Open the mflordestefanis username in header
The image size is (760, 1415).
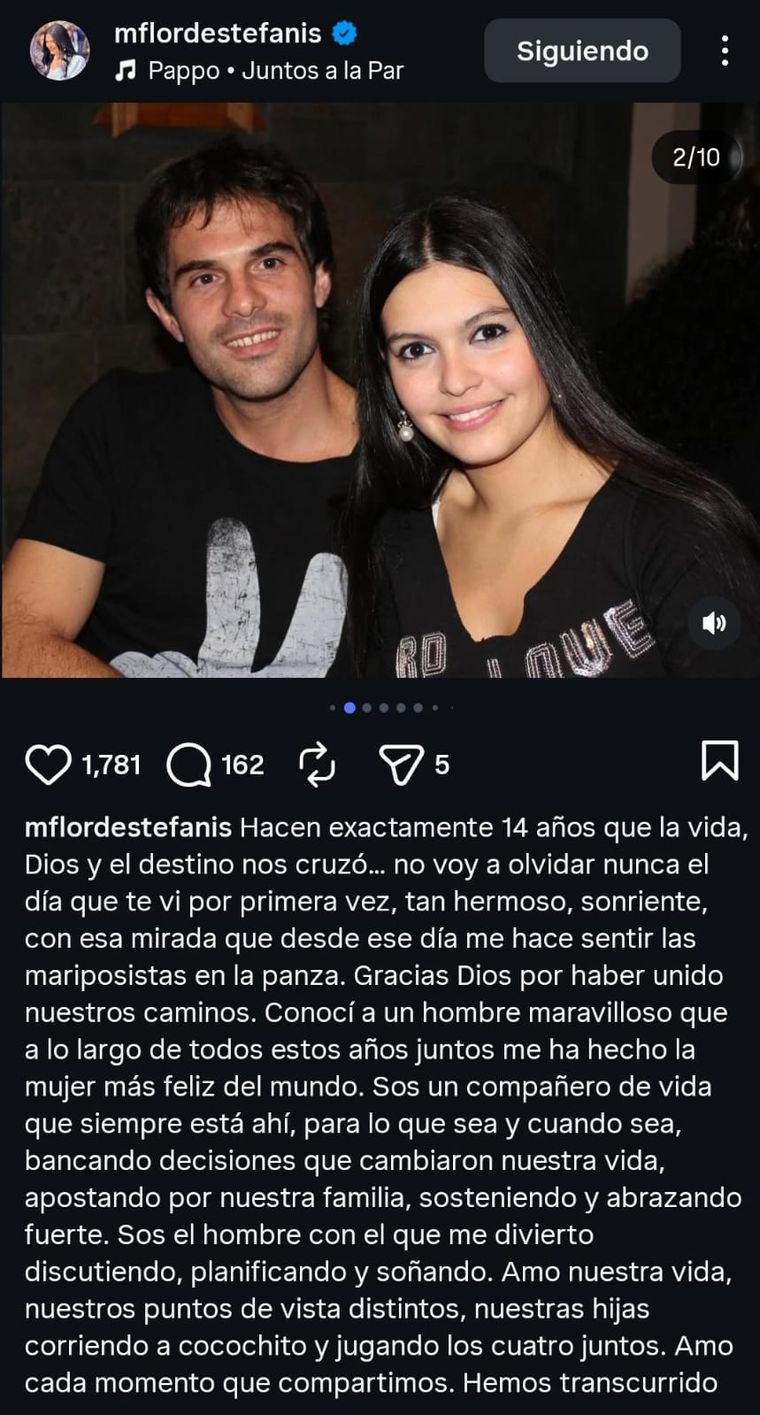click(x=218, y=34)
